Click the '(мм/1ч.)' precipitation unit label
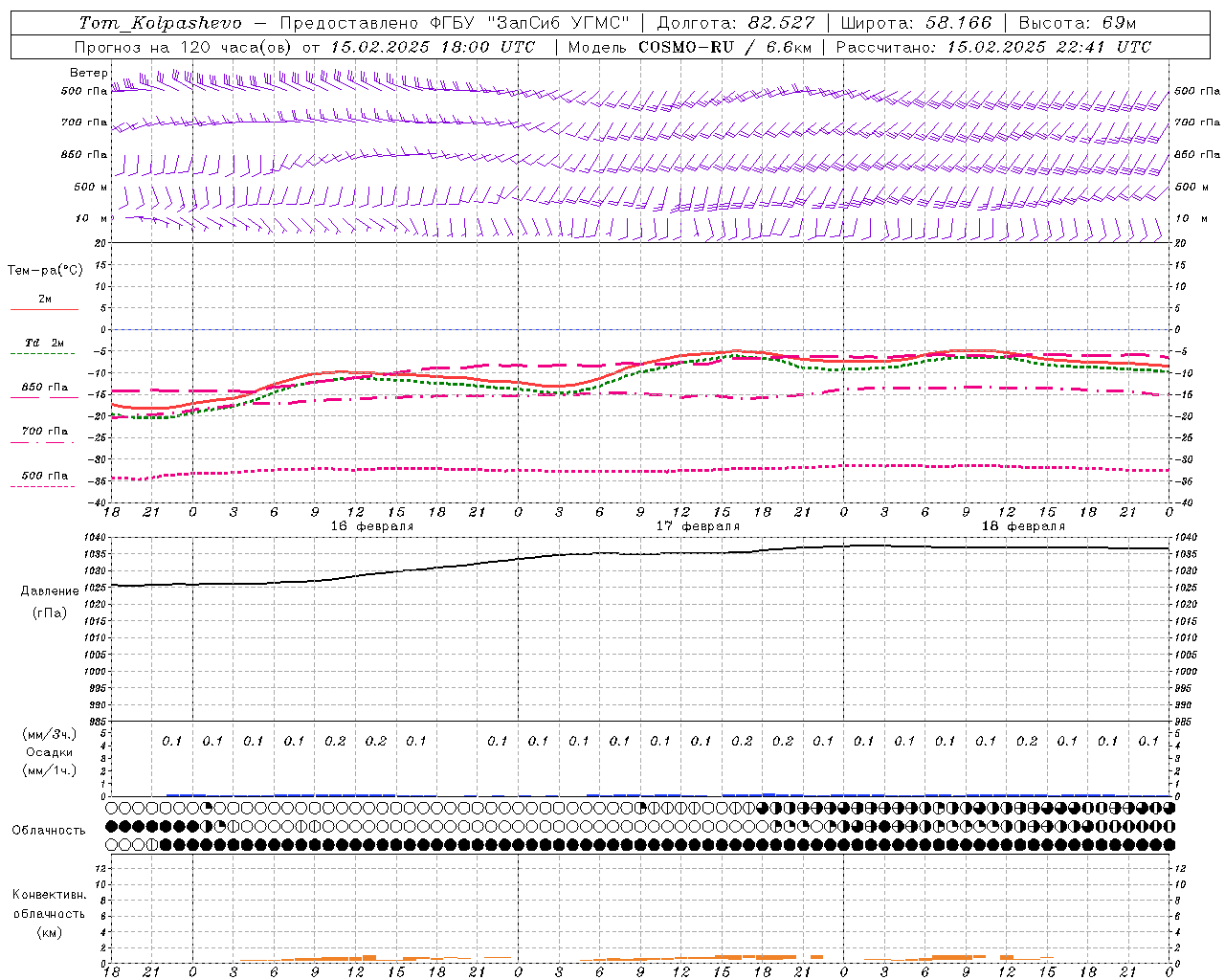The height and width of the screenshot is (980, 1225). point(50,770)
